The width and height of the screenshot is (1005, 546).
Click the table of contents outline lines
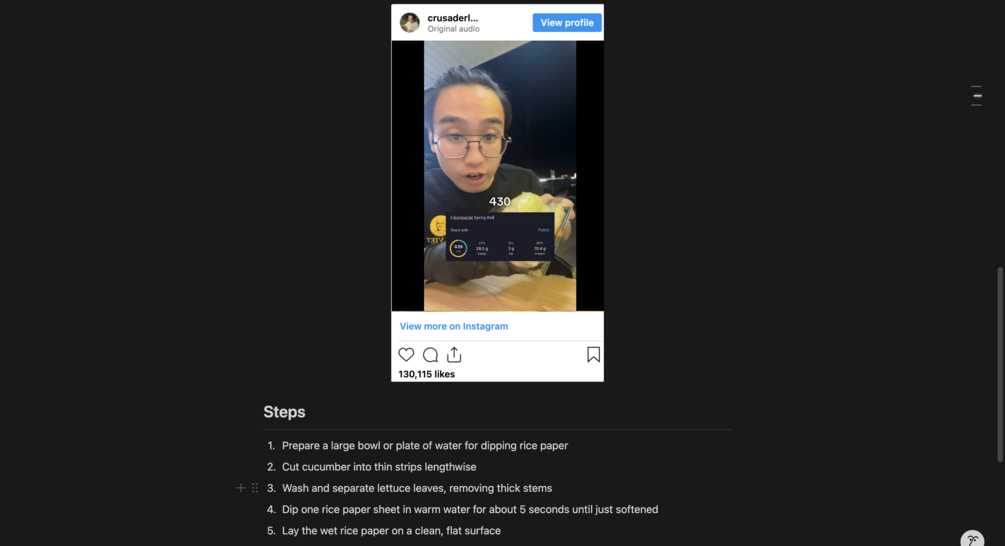tap(976, 95)
